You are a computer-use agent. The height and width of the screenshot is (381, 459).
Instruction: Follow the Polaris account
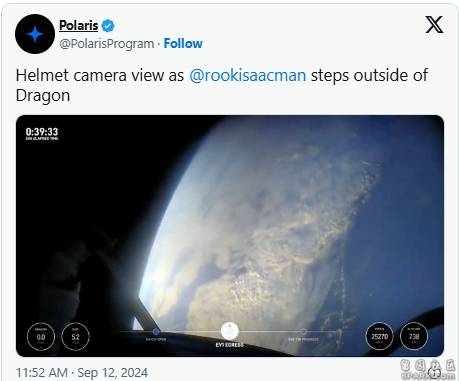tap(183, 44)
